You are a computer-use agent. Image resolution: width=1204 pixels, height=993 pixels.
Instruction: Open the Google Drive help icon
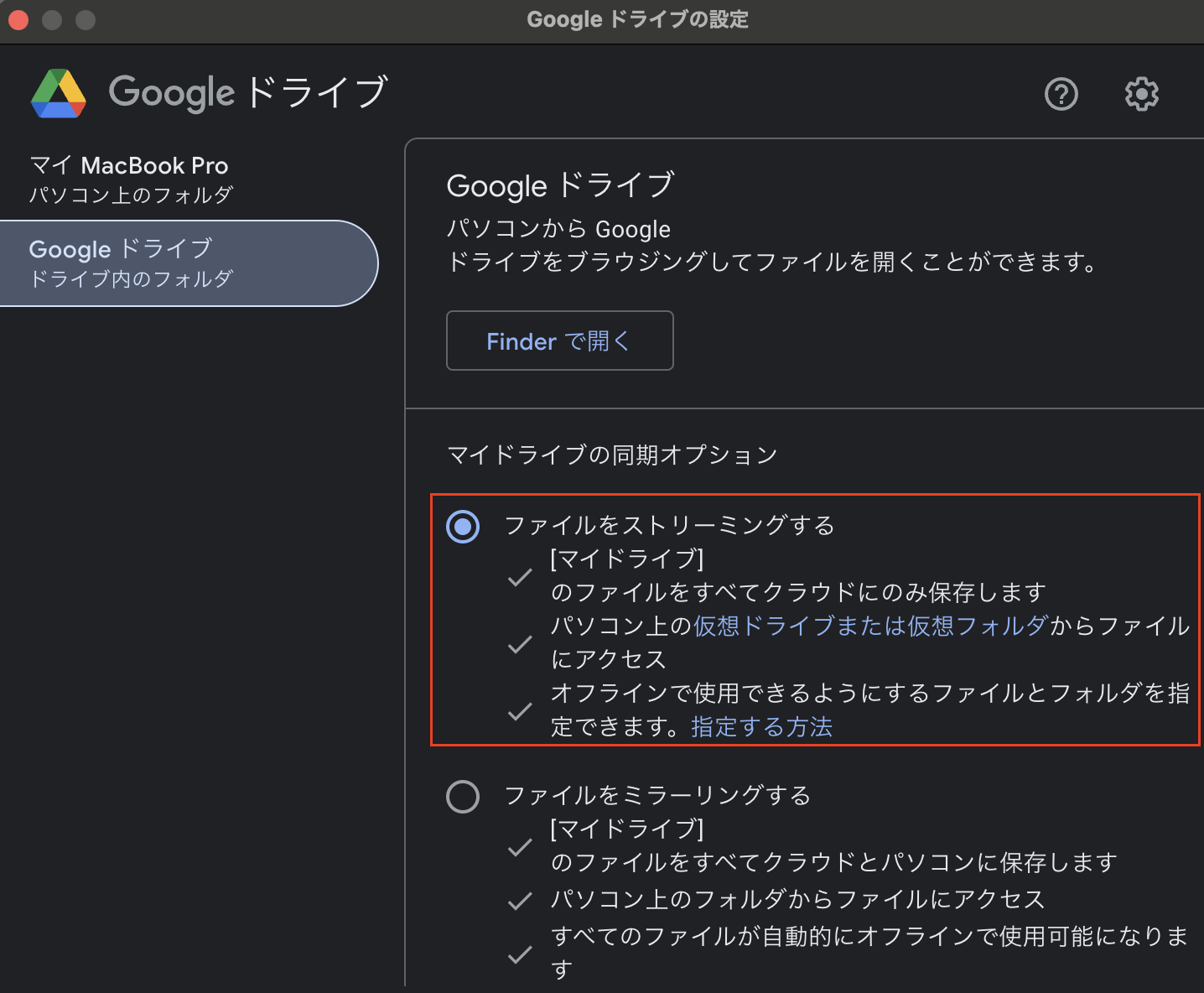tap(1061, 94)
